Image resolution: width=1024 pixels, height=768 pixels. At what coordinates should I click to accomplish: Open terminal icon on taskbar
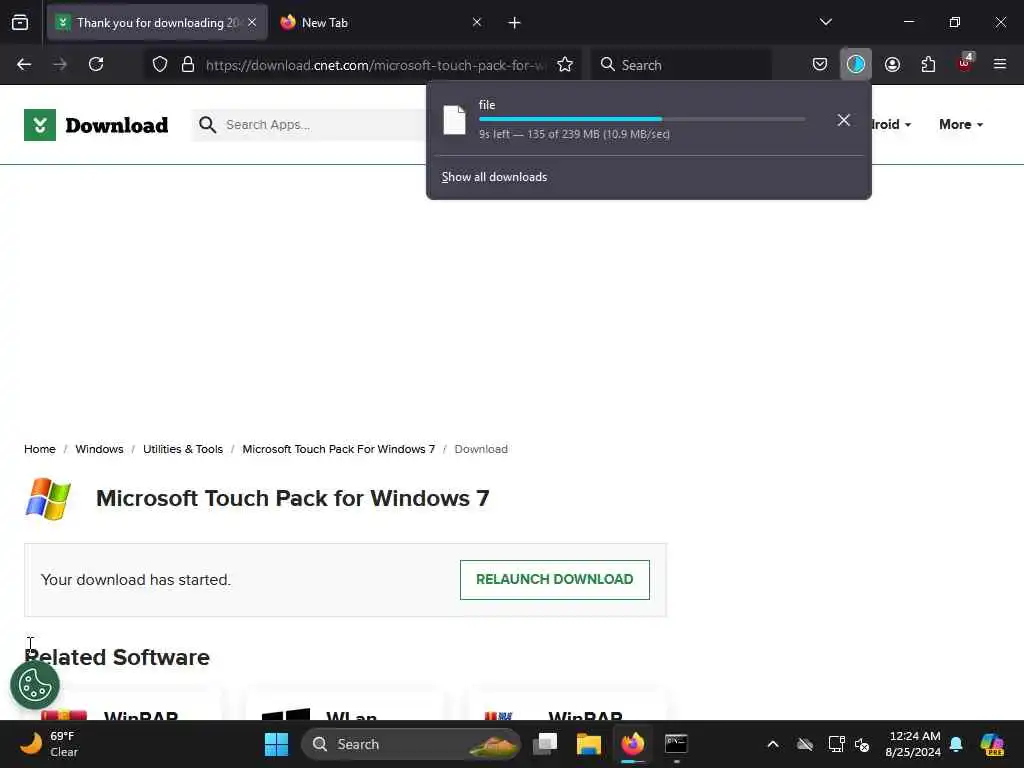(676, 743)
